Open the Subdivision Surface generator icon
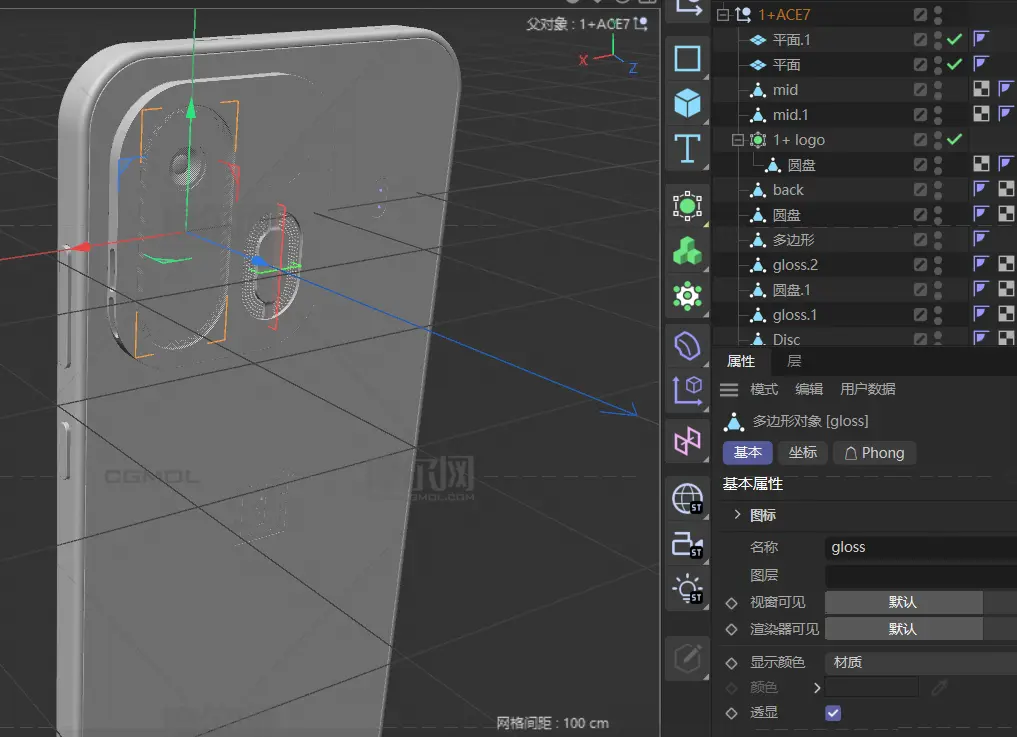Screen dimensions: 1017x737 688,206
